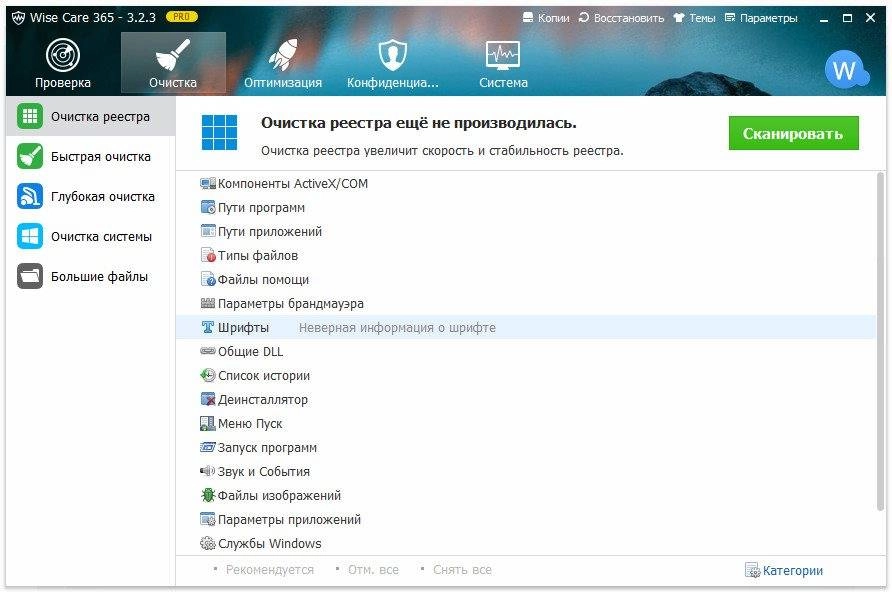Click the Файлы изображений bug icon
The height and width of the screenshot is (592, 892).
(208, 495)
